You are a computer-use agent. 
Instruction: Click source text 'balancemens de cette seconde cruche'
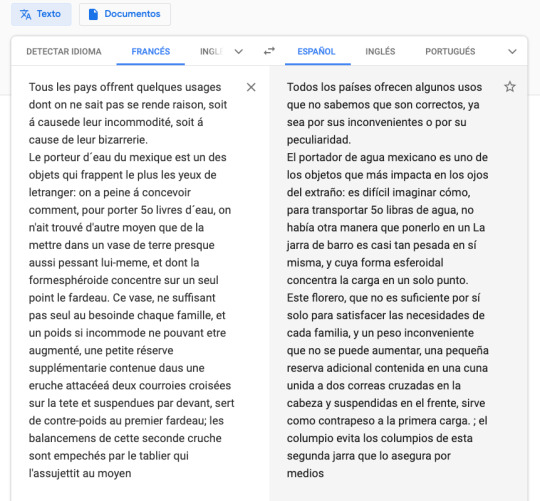coord(125,438)
